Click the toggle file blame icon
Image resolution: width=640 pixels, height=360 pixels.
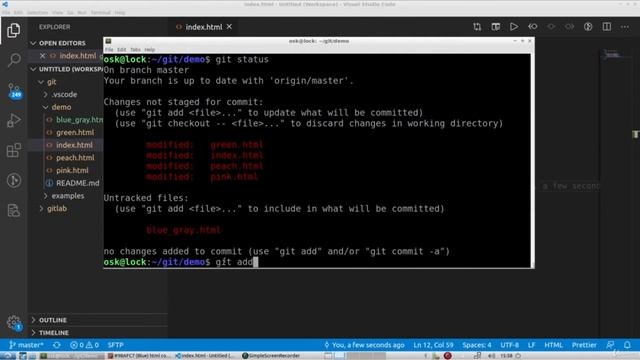click(588, 27)
